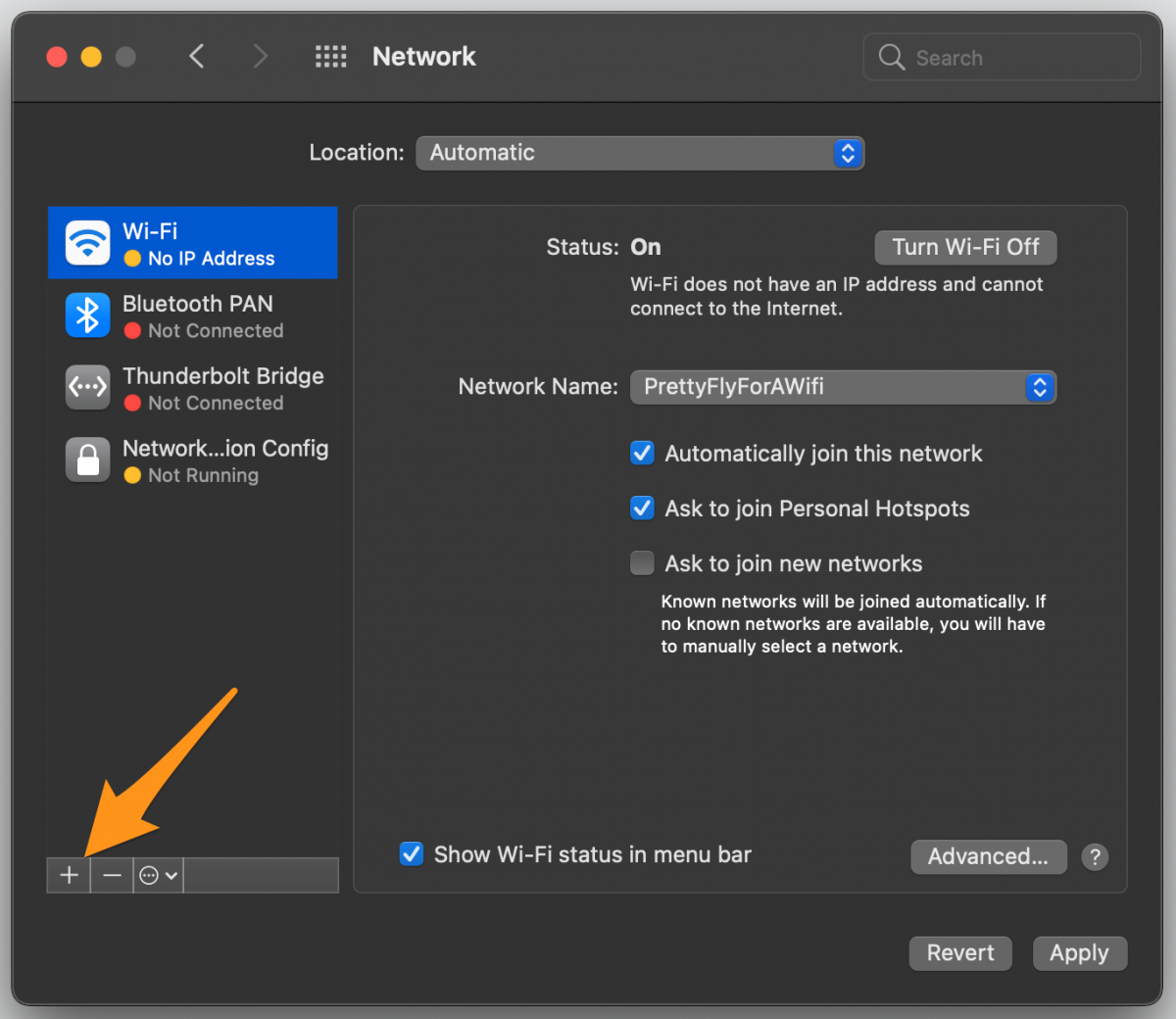1176x1019 pixels.
Task: Uncheck Automatically join this network
Action: tap(642, 453)
